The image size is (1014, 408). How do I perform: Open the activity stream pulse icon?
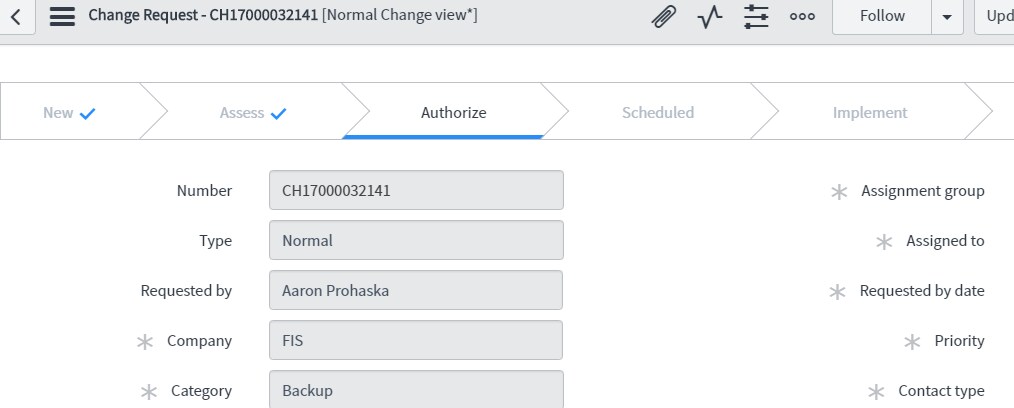coord(710,17)
